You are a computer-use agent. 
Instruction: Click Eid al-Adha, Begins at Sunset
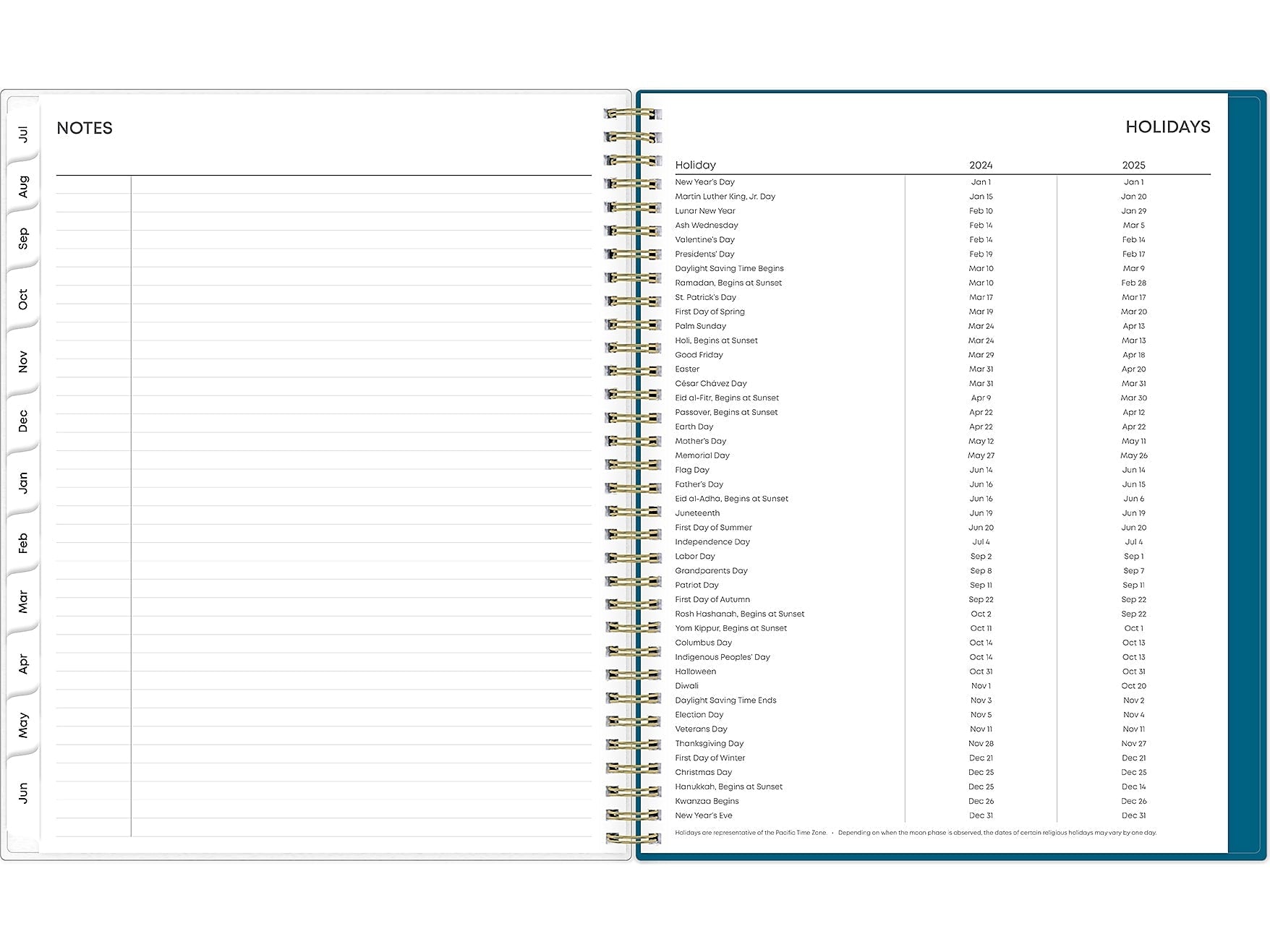(x=731, y=499)
